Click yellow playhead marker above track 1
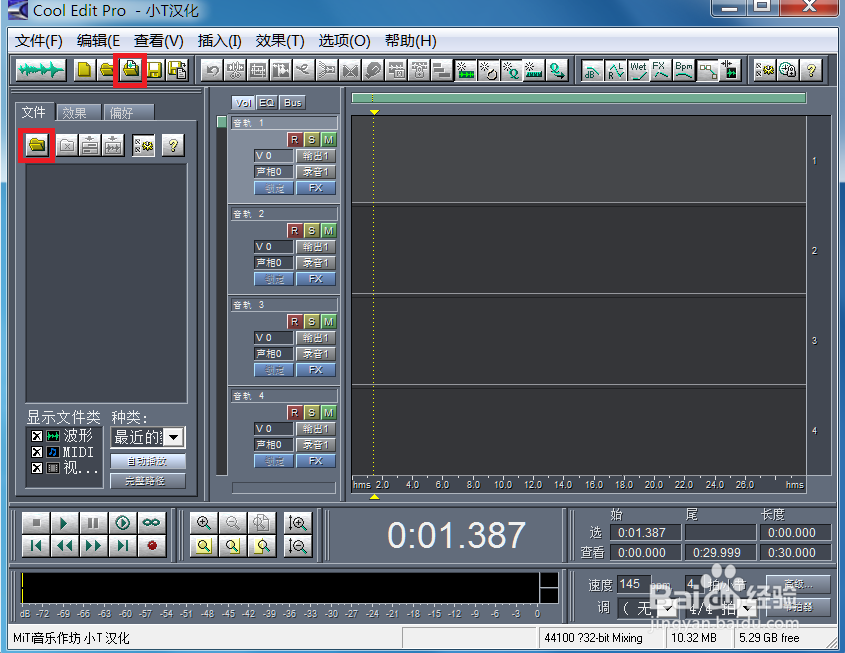This screenshot has width=845, height=653. pyautogui.click(x=374, y=112)
